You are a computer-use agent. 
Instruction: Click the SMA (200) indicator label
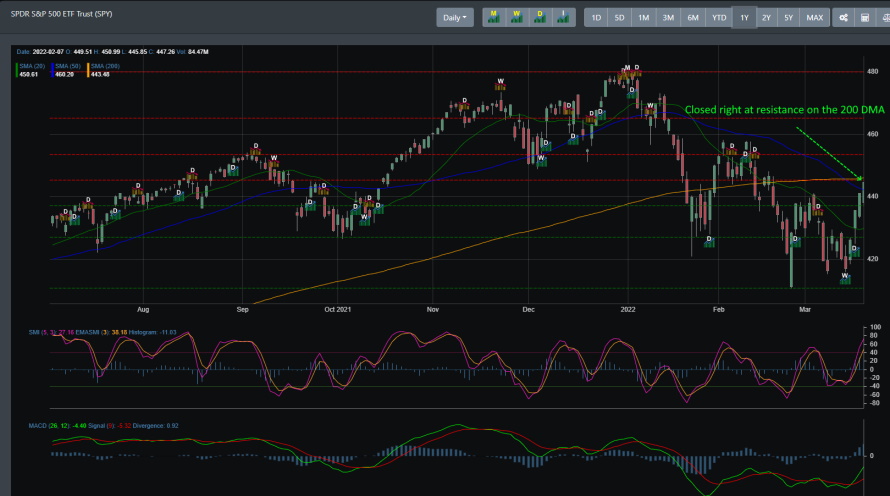tap(105, 66)
